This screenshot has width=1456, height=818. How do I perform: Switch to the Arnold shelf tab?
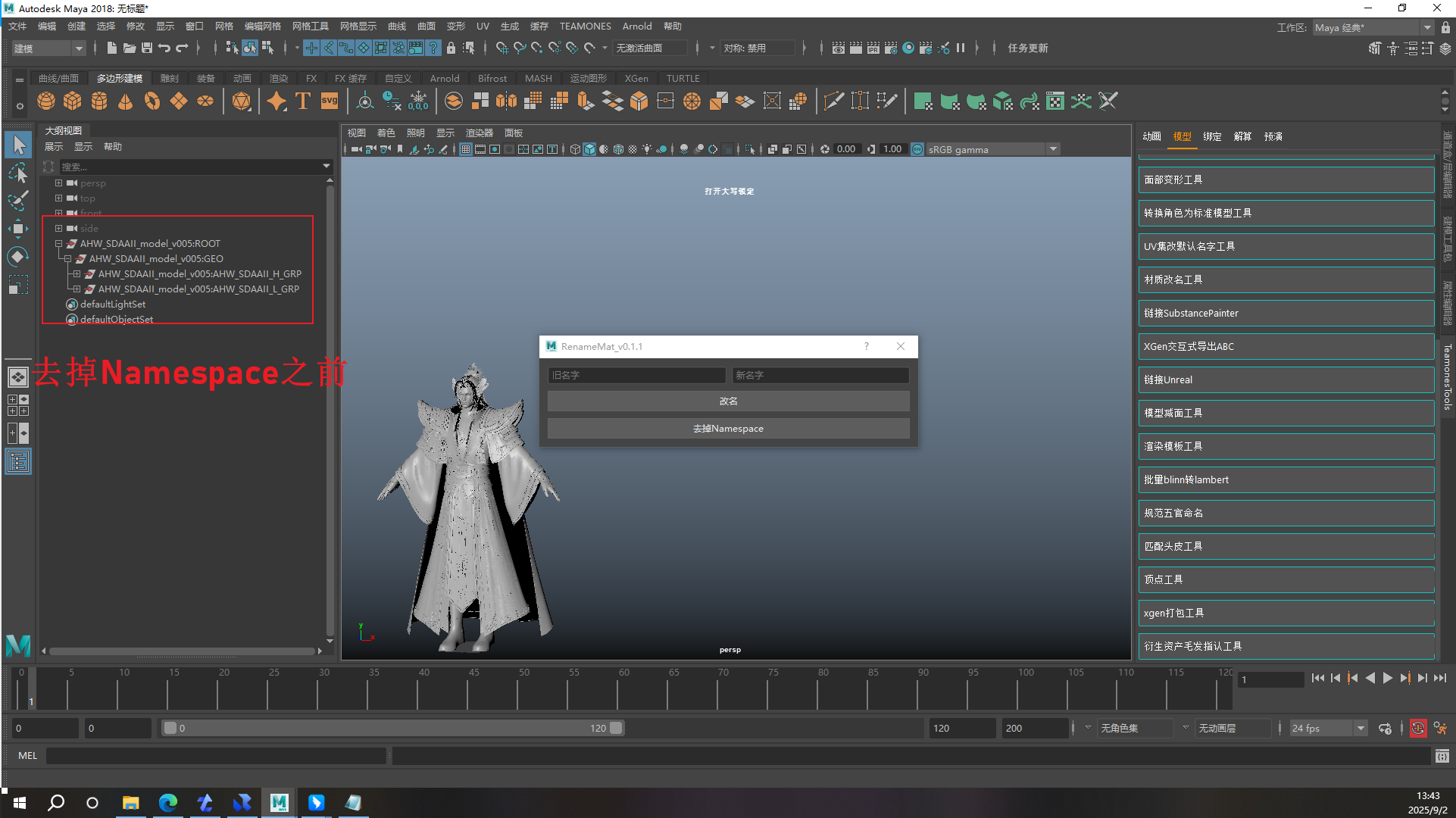tap(444, 78)
